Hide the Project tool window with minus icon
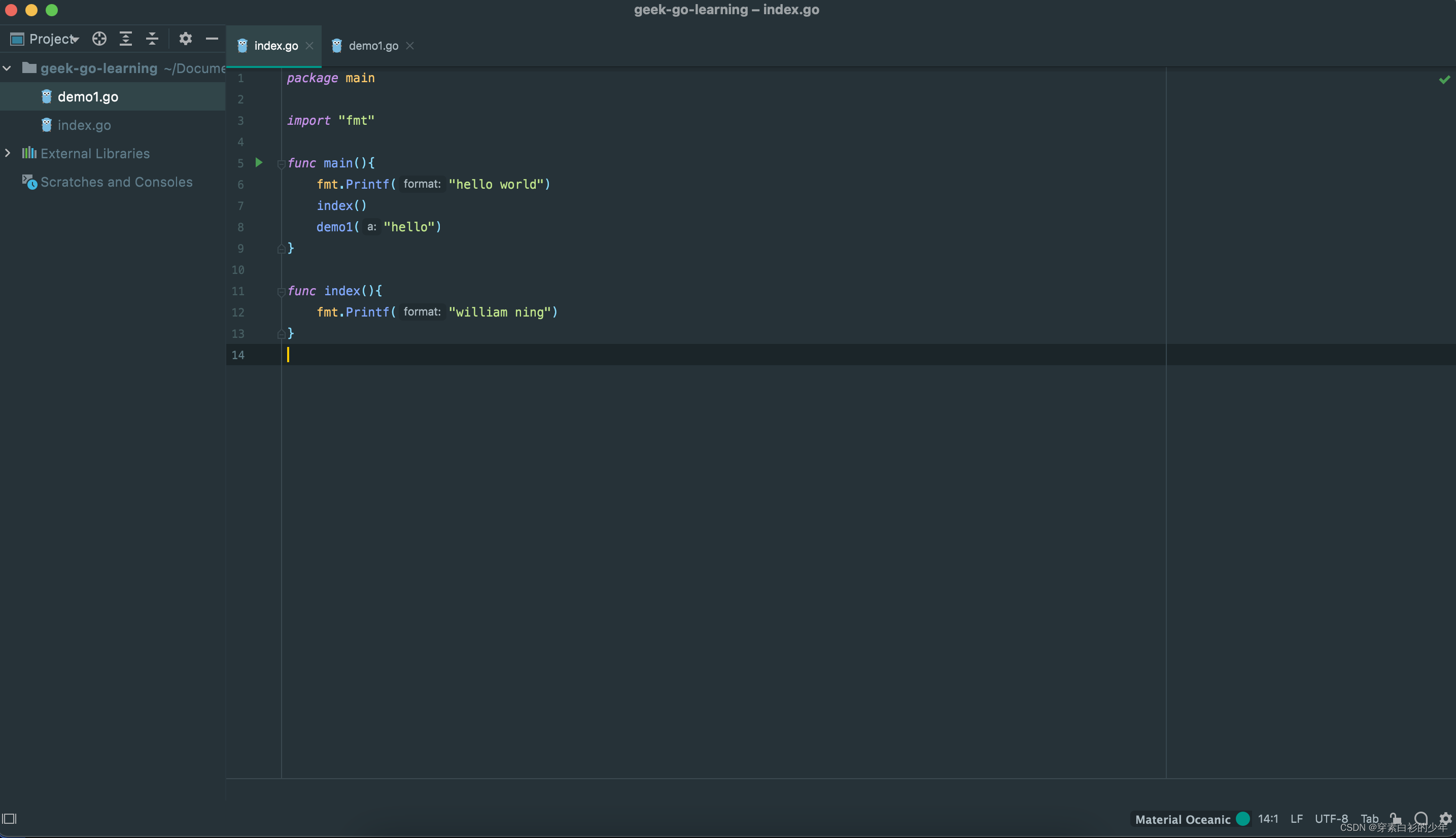The width and height of the screenshot is (1456, 838). (212, 39)
